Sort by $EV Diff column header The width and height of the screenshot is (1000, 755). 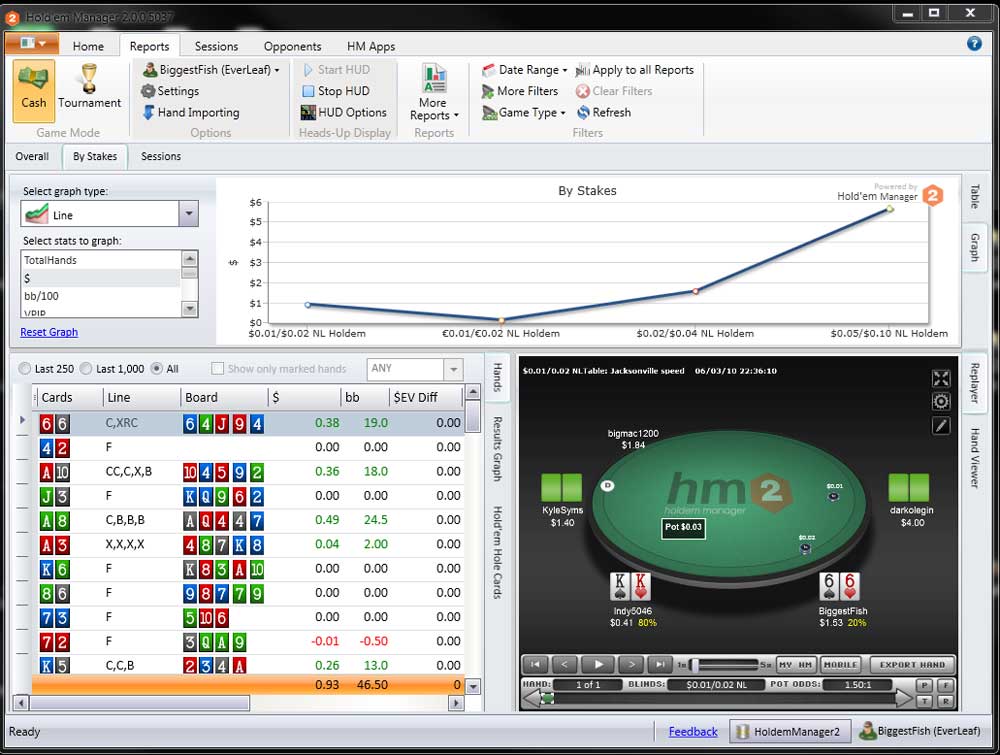point(425,397)
